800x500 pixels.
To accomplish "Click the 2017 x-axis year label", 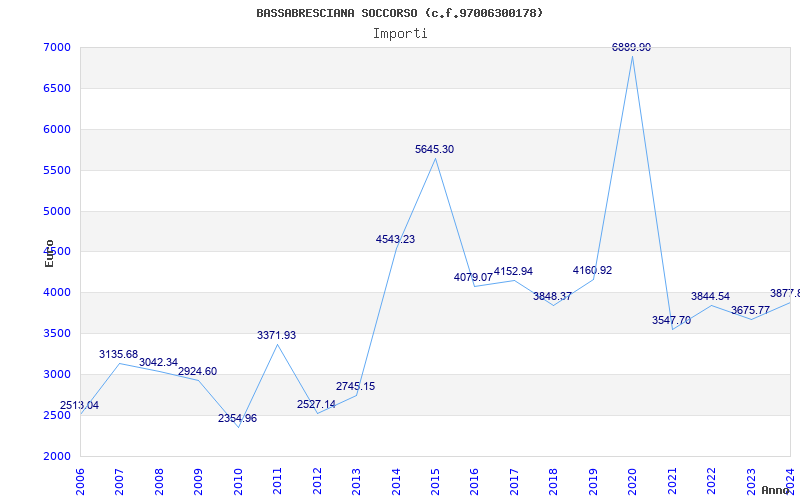I will 514,482.
